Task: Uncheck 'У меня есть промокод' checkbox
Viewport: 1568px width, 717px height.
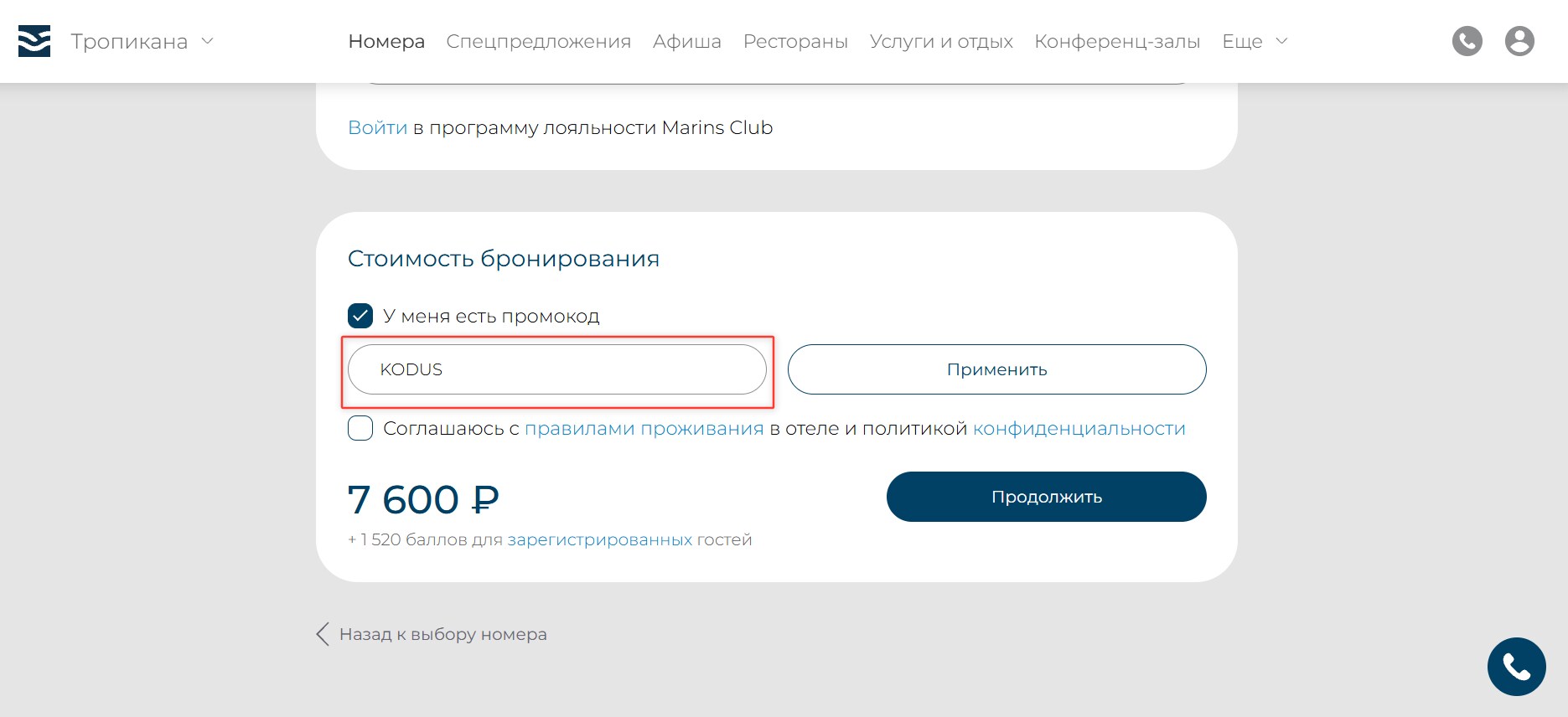Action: [x=360, y=316]
